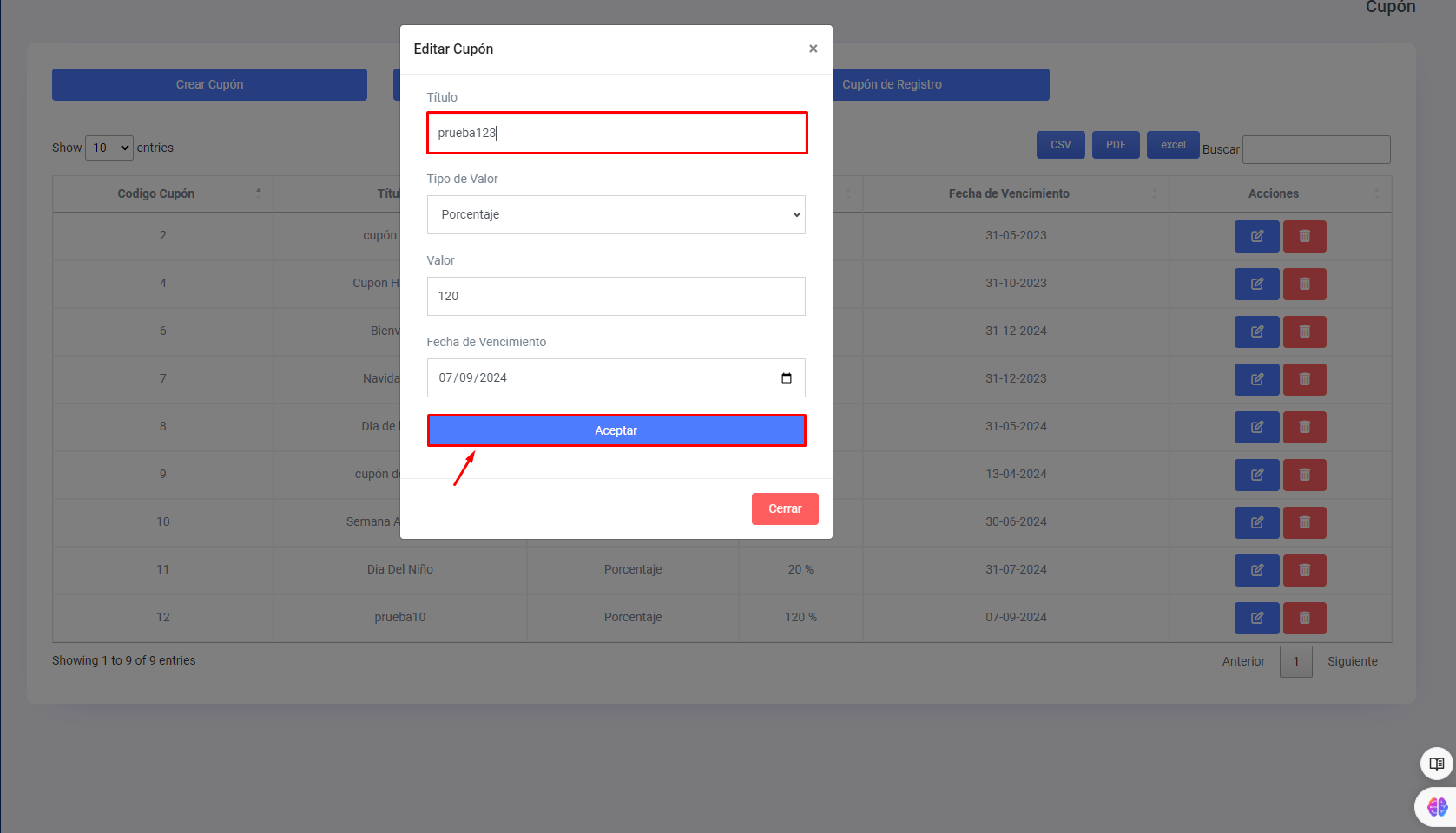Click the Título text field

point(616,133)
